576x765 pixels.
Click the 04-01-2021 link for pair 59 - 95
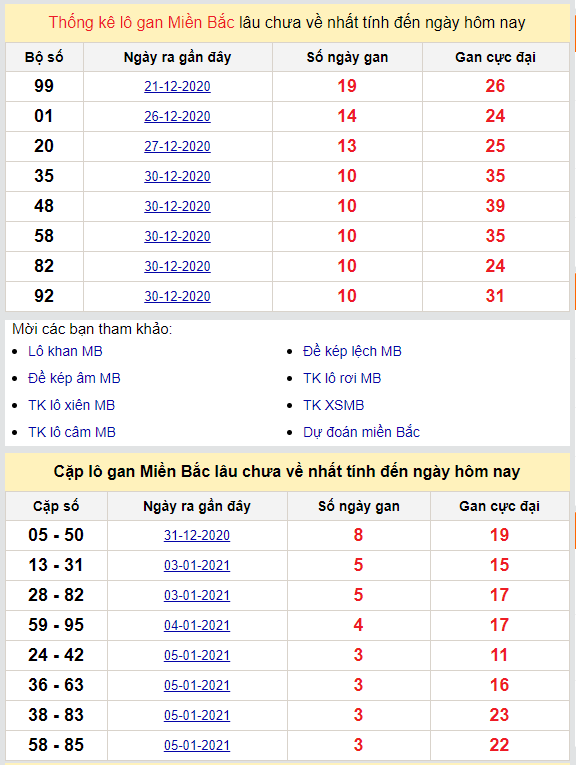pyautogui.click(x=197, y=625)
